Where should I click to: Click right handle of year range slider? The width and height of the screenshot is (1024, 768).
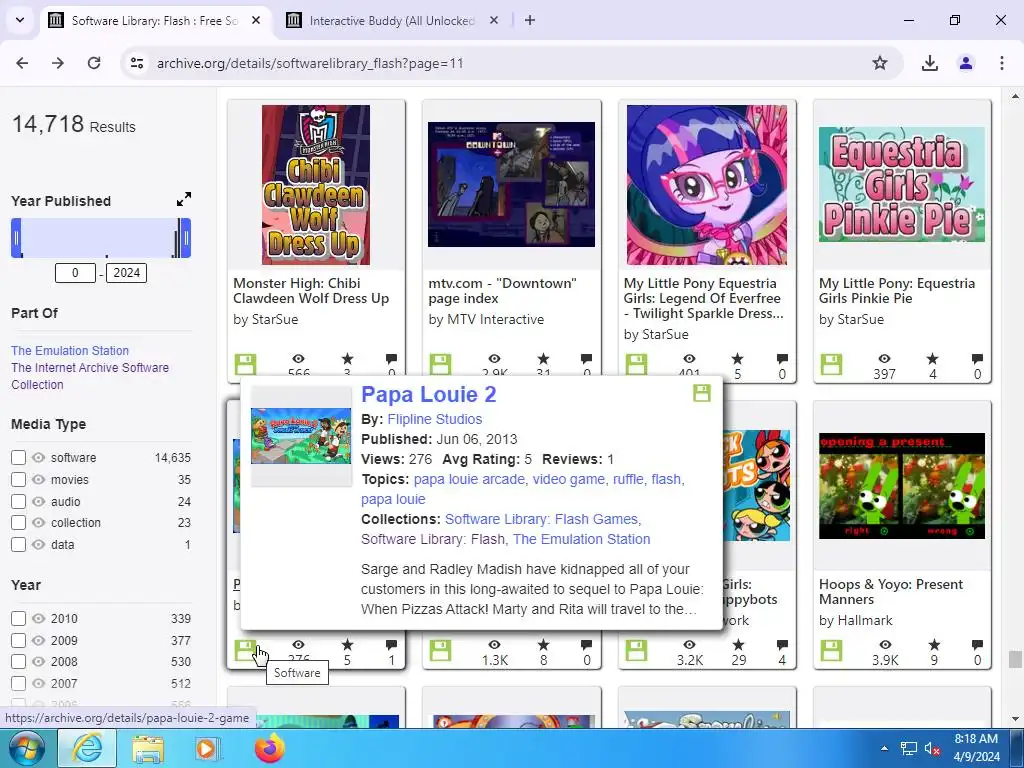[x=185, y=238]
